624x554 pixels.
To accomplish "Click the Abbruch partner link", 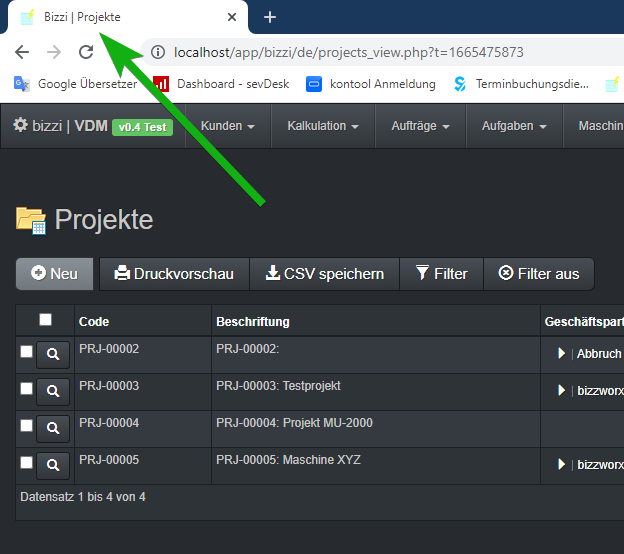I will pos(599,354).
